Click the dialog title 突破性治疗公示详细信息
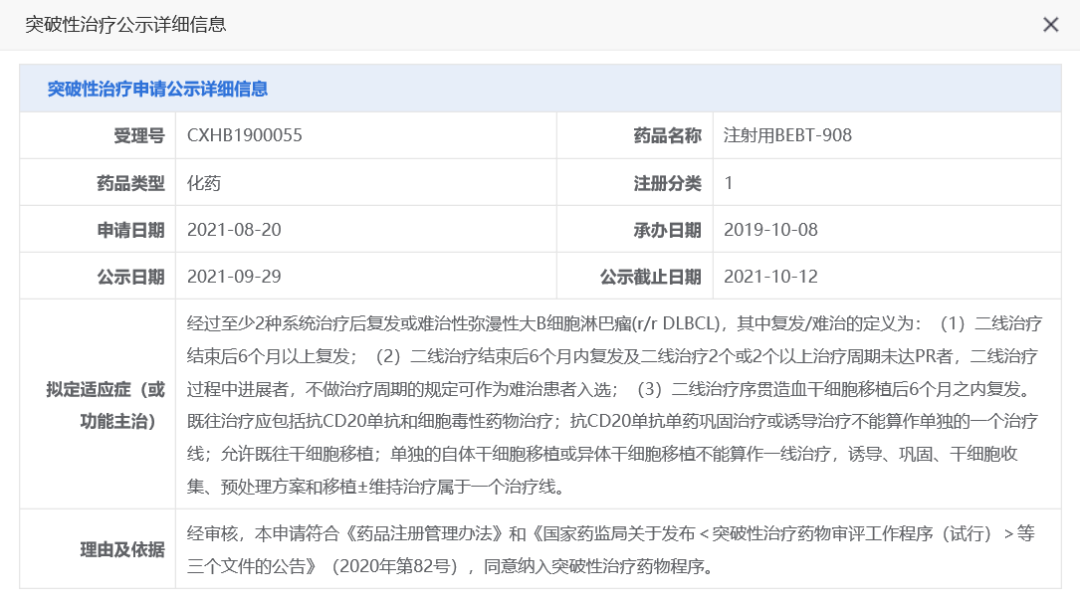This screenshot has height=606, width=1080. click(x=126, y=25)
